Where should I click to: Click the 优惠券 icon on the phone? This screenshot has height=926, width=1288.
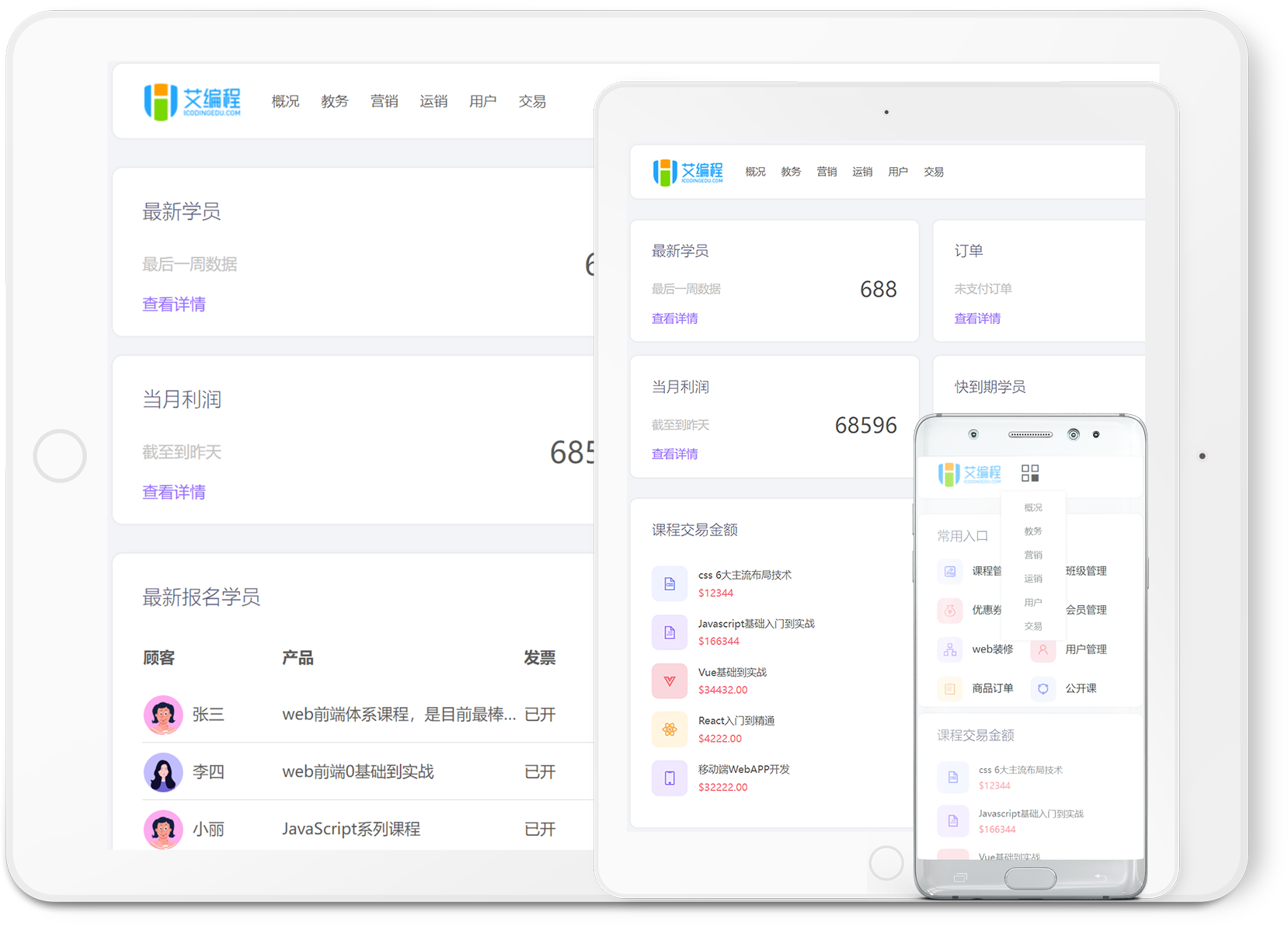click(950, 610)
